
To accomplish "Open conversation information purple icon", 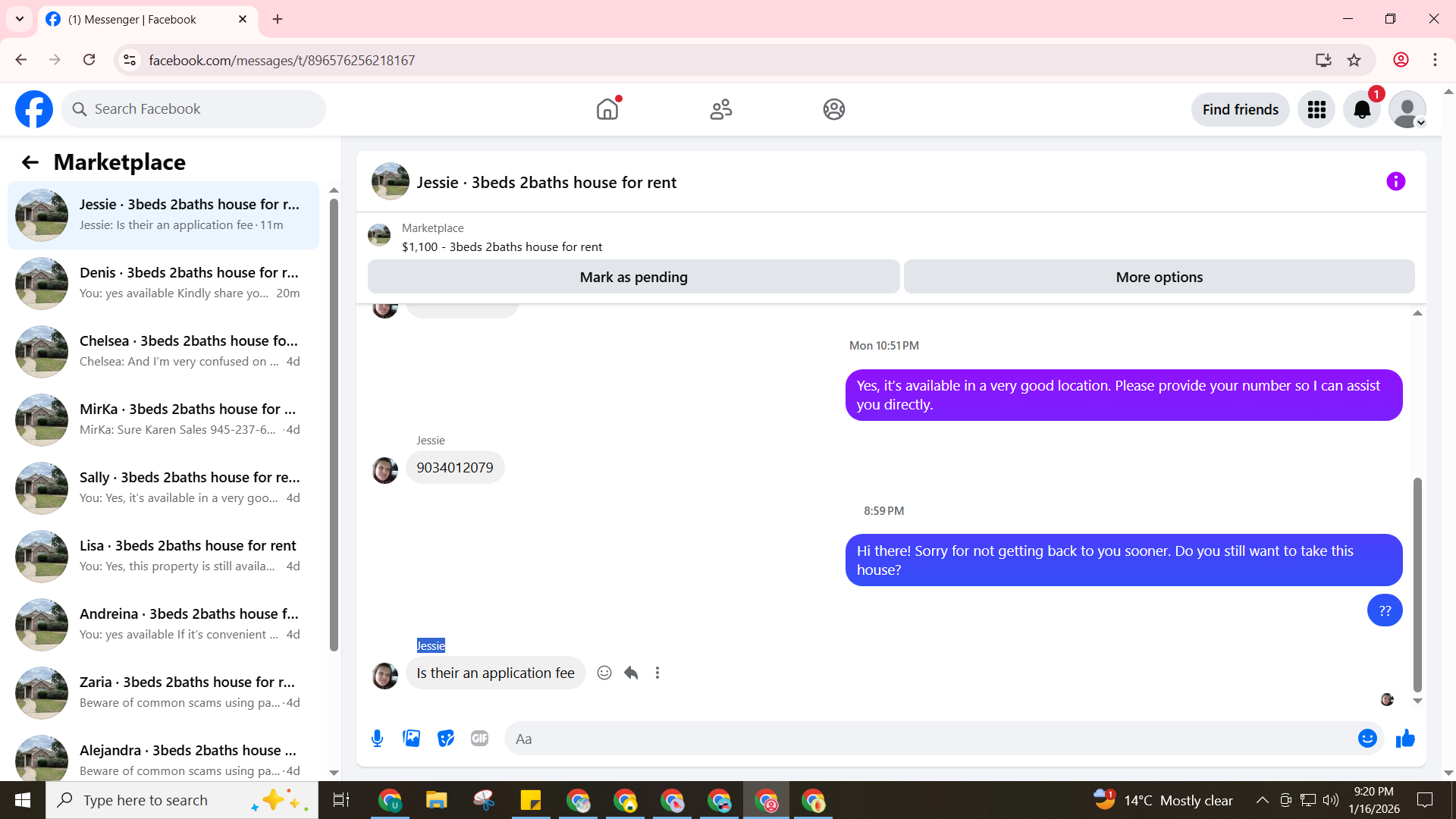I will [1395, 181].
